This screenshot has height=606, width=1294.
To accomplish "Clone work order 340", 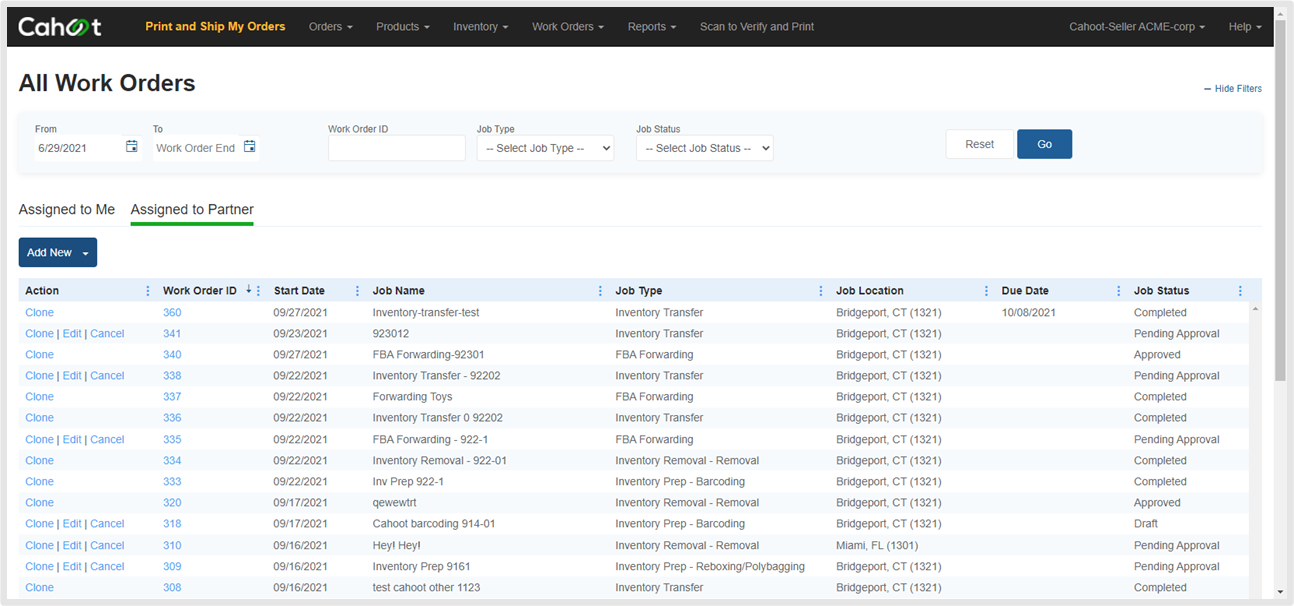I will [x=40, y=355].
